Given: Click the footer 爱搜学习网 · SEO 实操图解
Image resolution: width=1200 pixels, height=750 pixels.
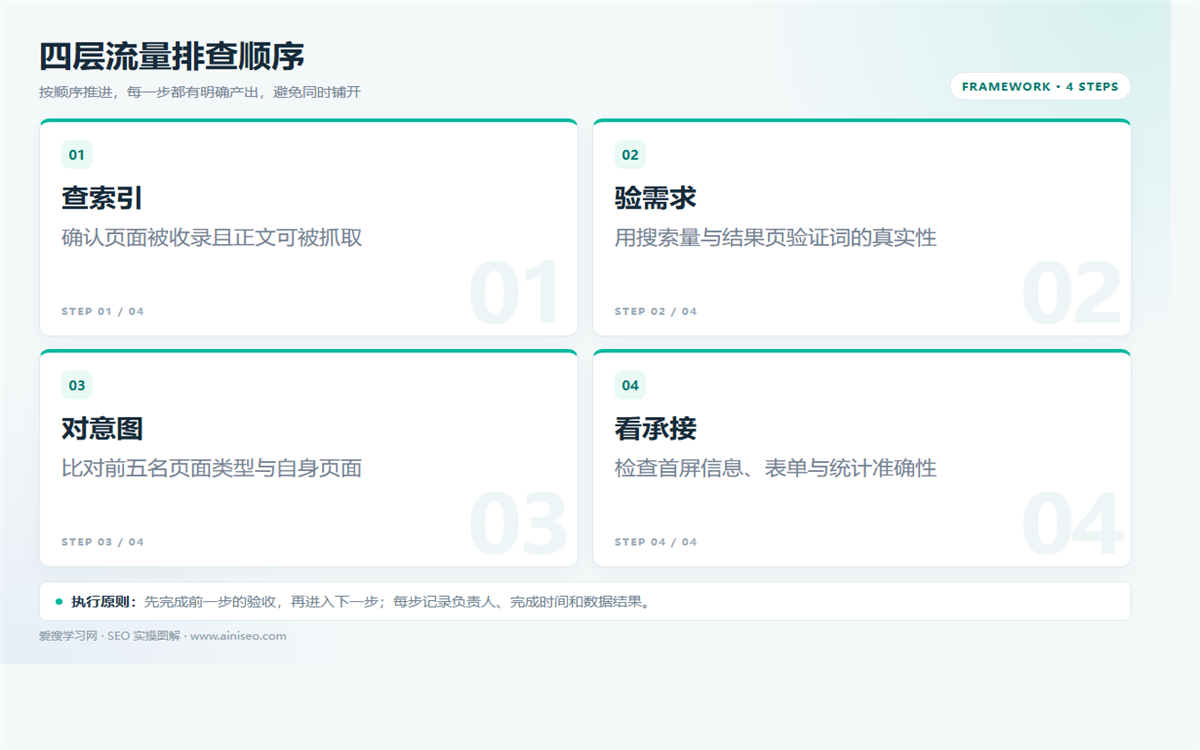Looking at the screenshot, I should click(x=110, y=636).
